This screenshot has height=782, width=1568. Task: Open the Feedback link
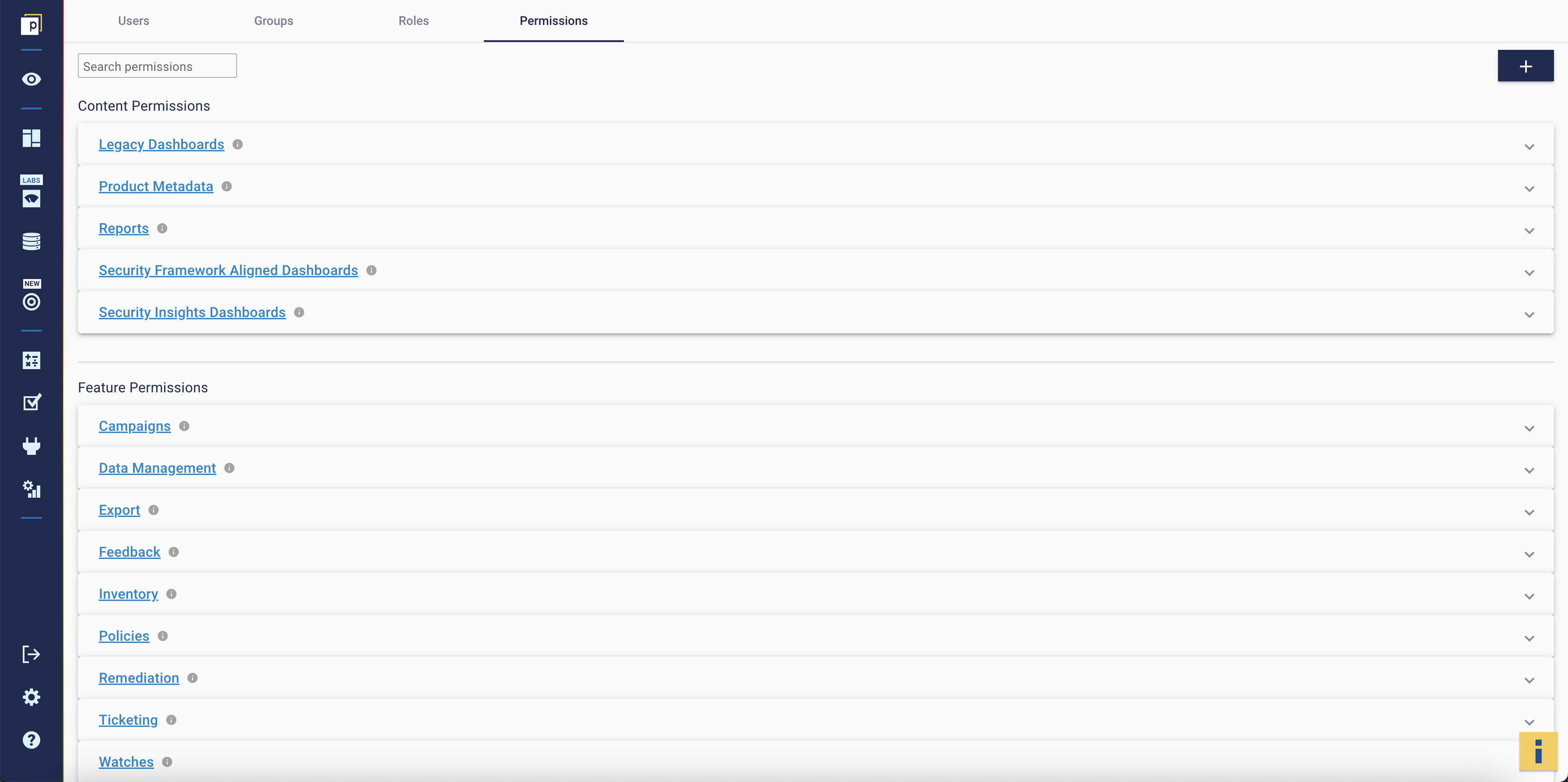(129, 552)
